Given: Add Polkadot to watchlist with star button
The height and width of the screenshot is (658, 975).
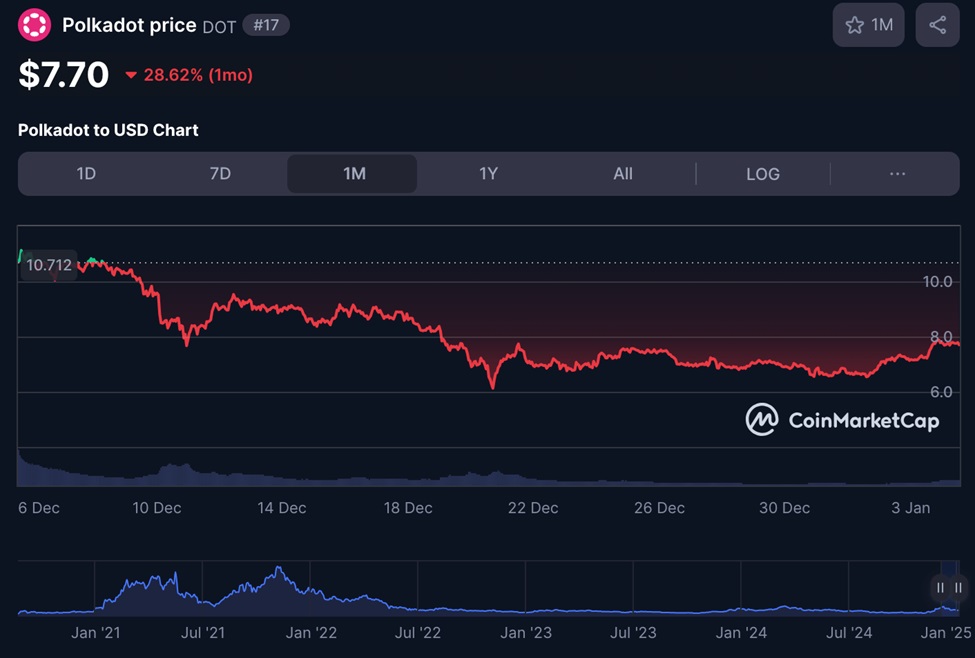Looking at the screenshot, I should tap(868, 25).
